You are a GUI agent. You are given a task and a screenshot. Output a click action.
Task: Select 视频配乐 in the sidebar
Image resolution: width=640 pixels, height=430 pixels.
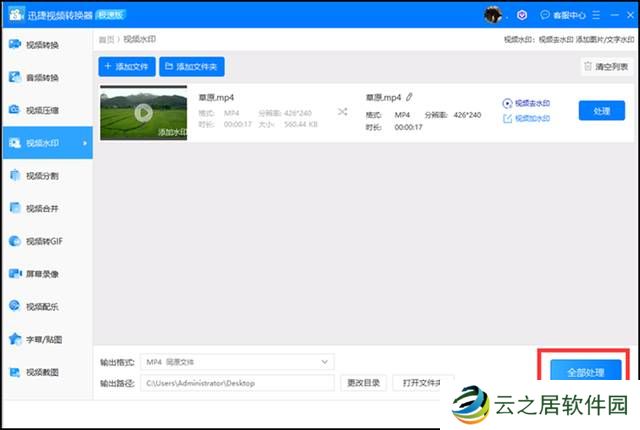42,306
